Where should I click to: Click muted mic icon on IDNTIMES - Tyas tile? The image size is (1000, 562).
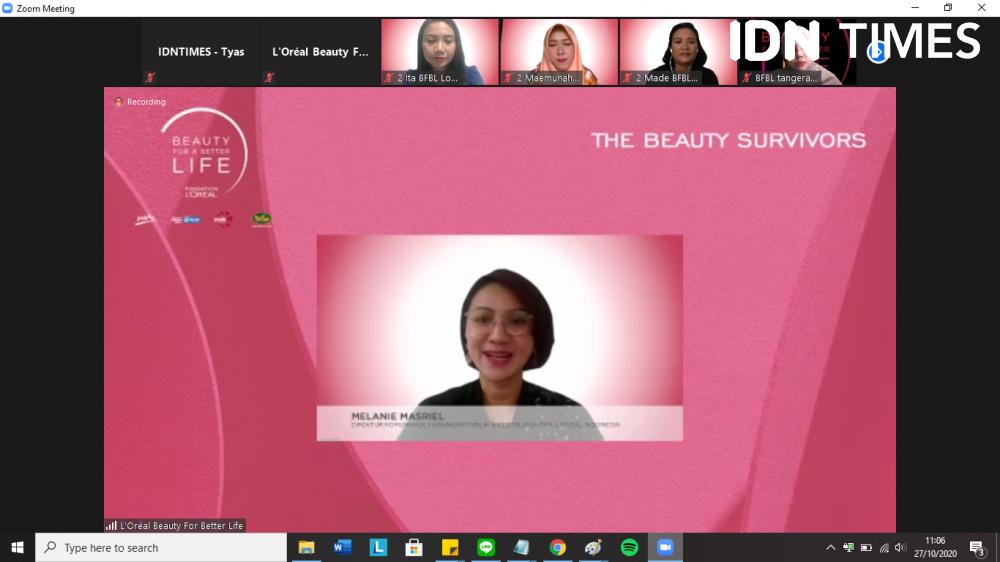point(151,77)
